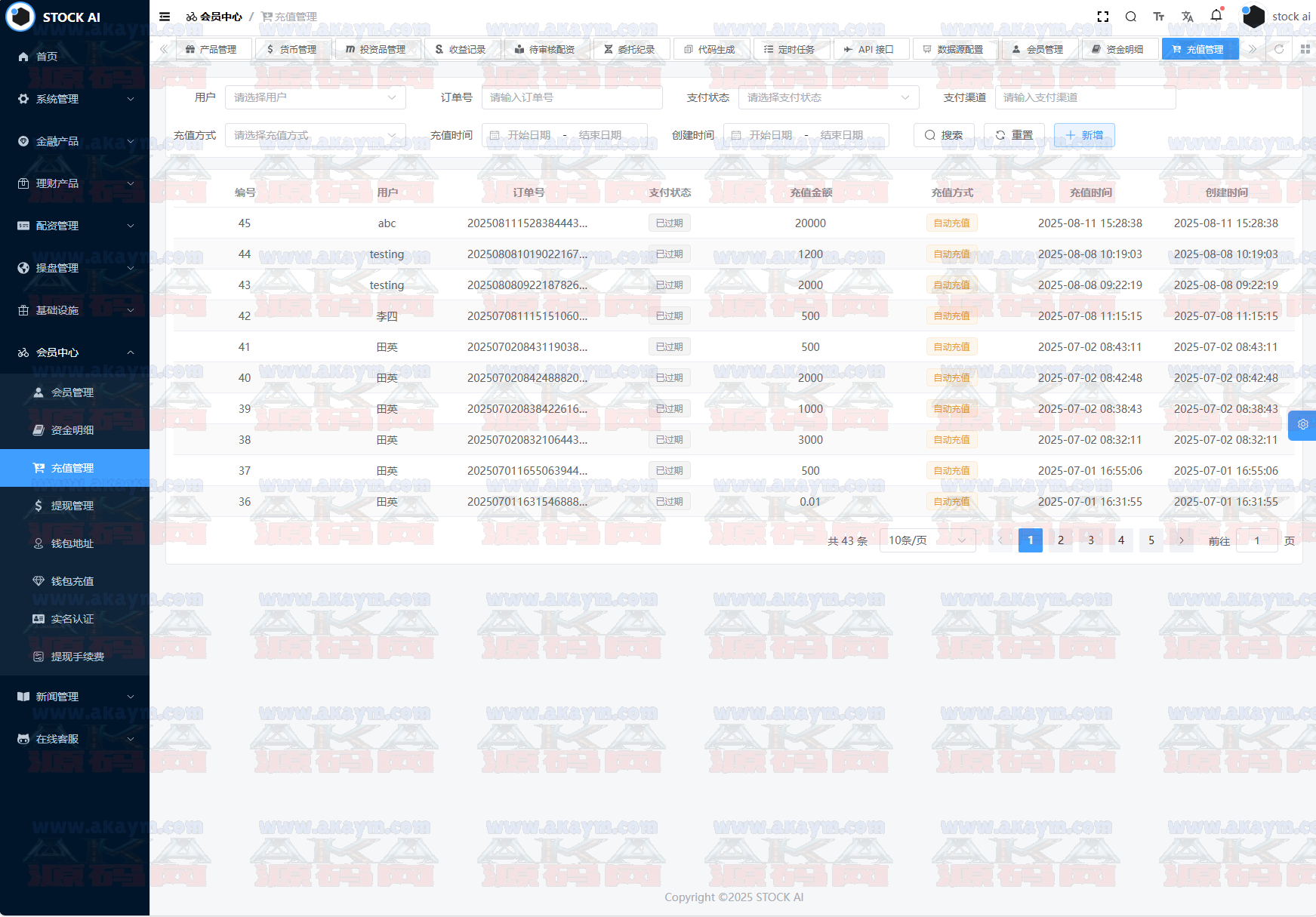Open the 10条/页 page size dropdown
The width and height of the screenshot is (1316, 917).
927,540
